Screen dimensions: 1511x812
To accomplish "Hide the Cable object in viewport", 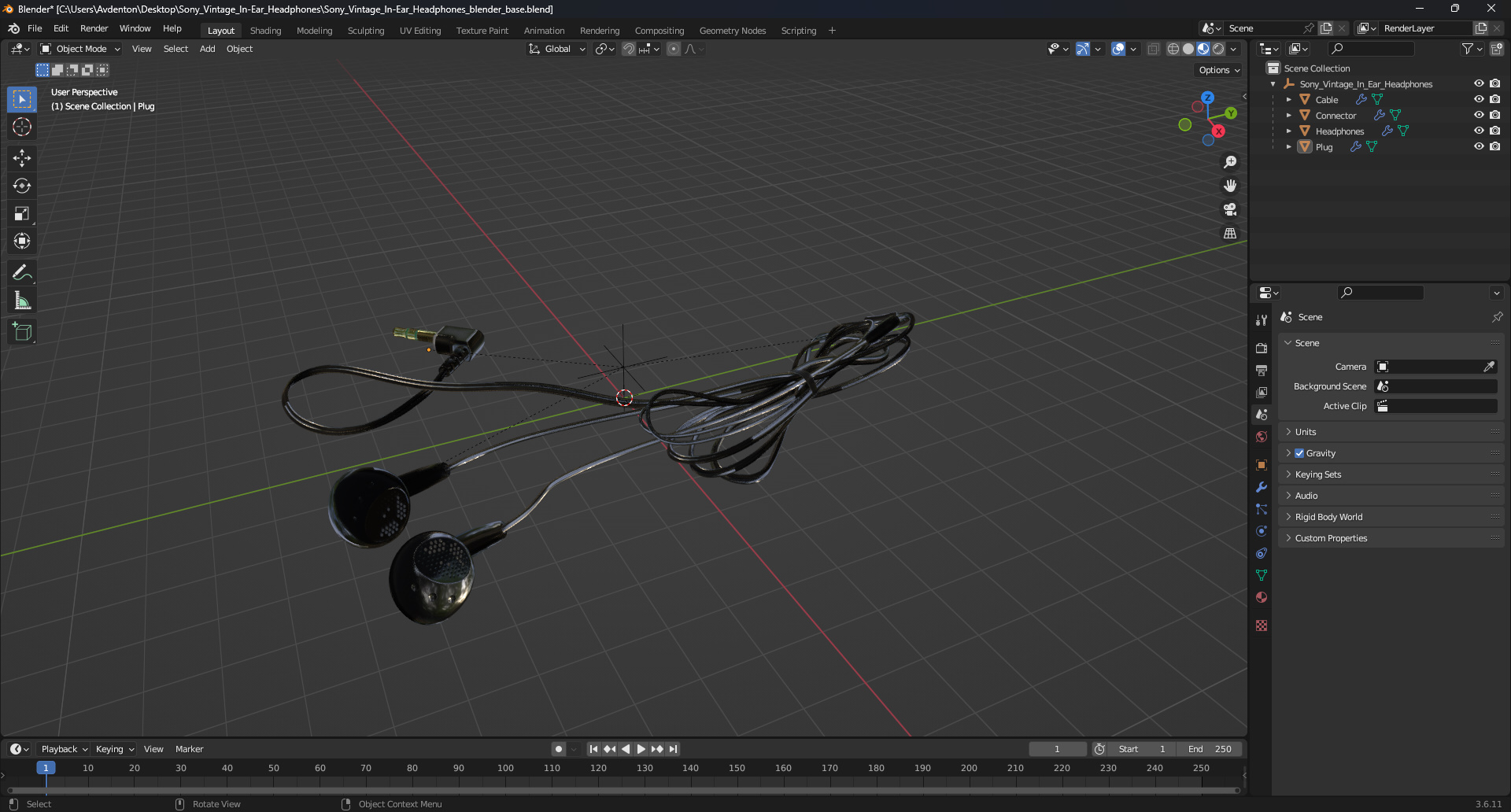I will click(x=1479, y=99).
